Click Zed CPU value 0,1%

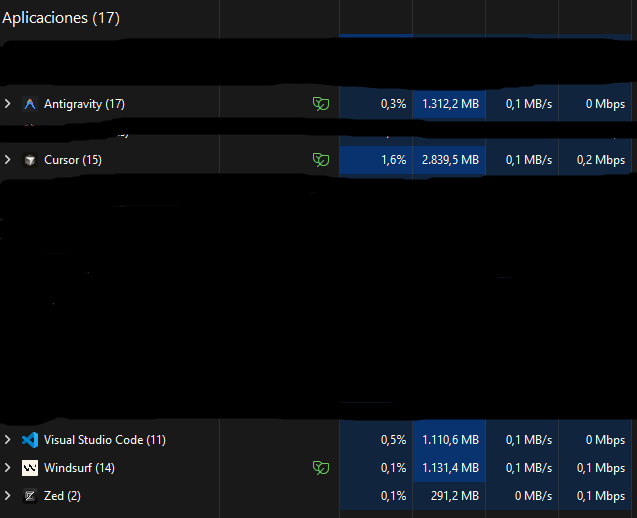click(x=393, y=496)
